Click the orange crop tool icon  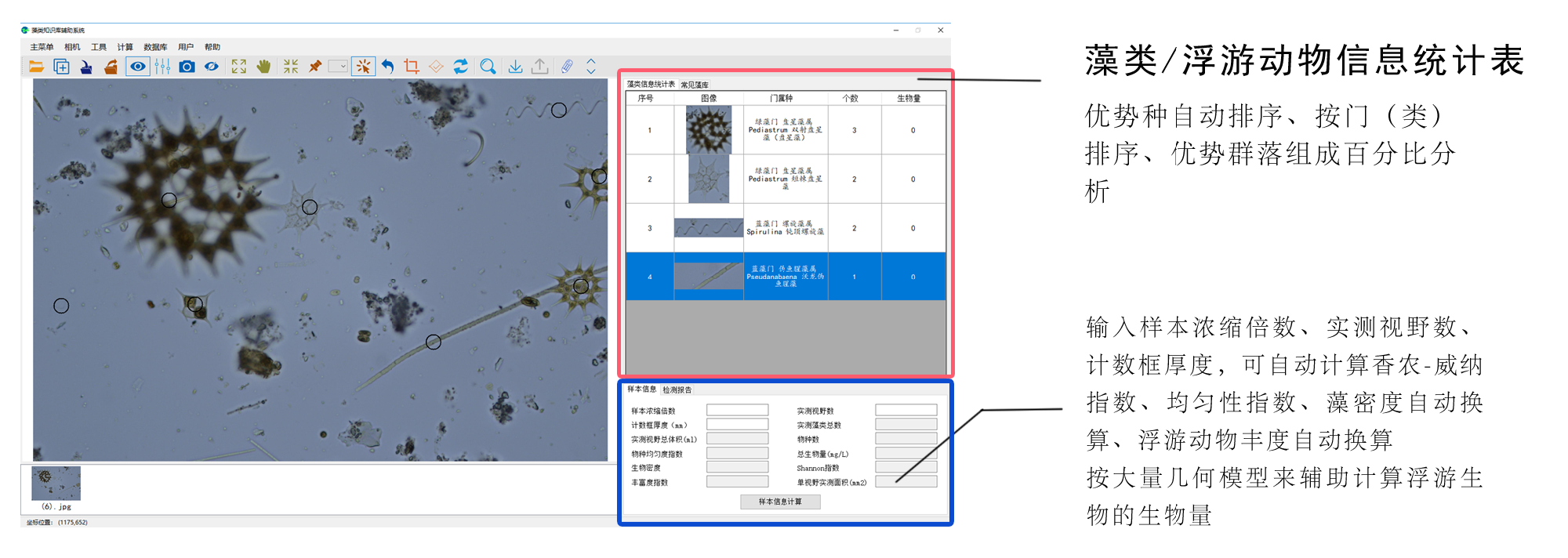click(412, 67)
